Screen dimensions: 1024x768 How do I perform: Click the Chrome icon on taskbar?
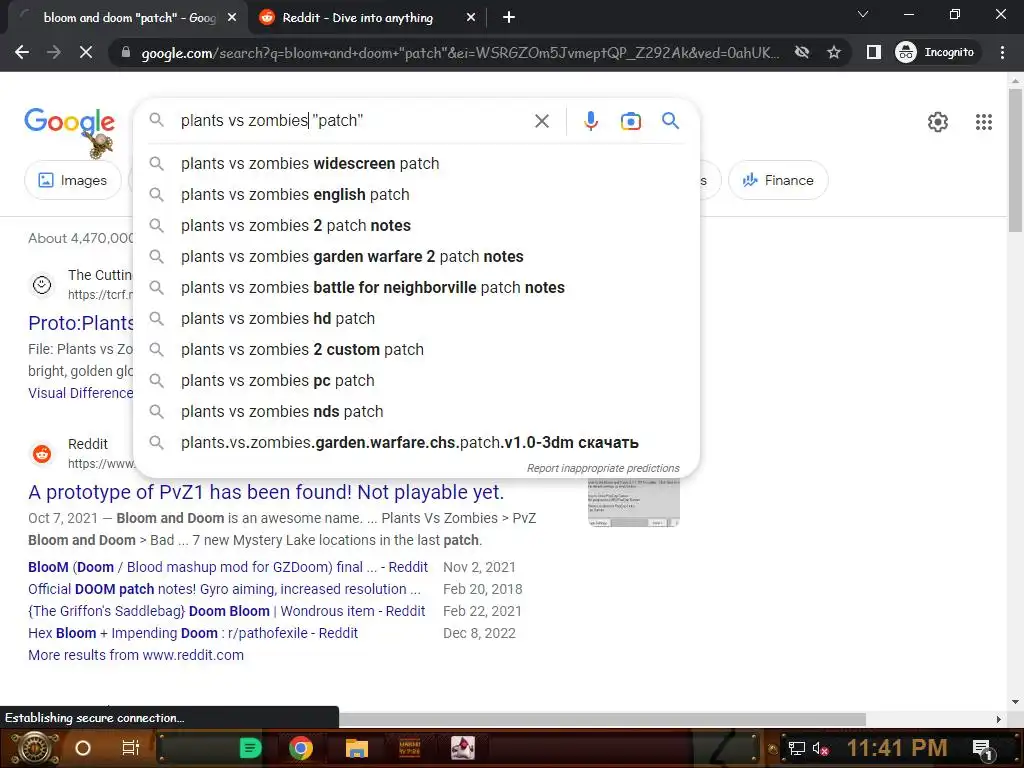click(x=301, y=748)
